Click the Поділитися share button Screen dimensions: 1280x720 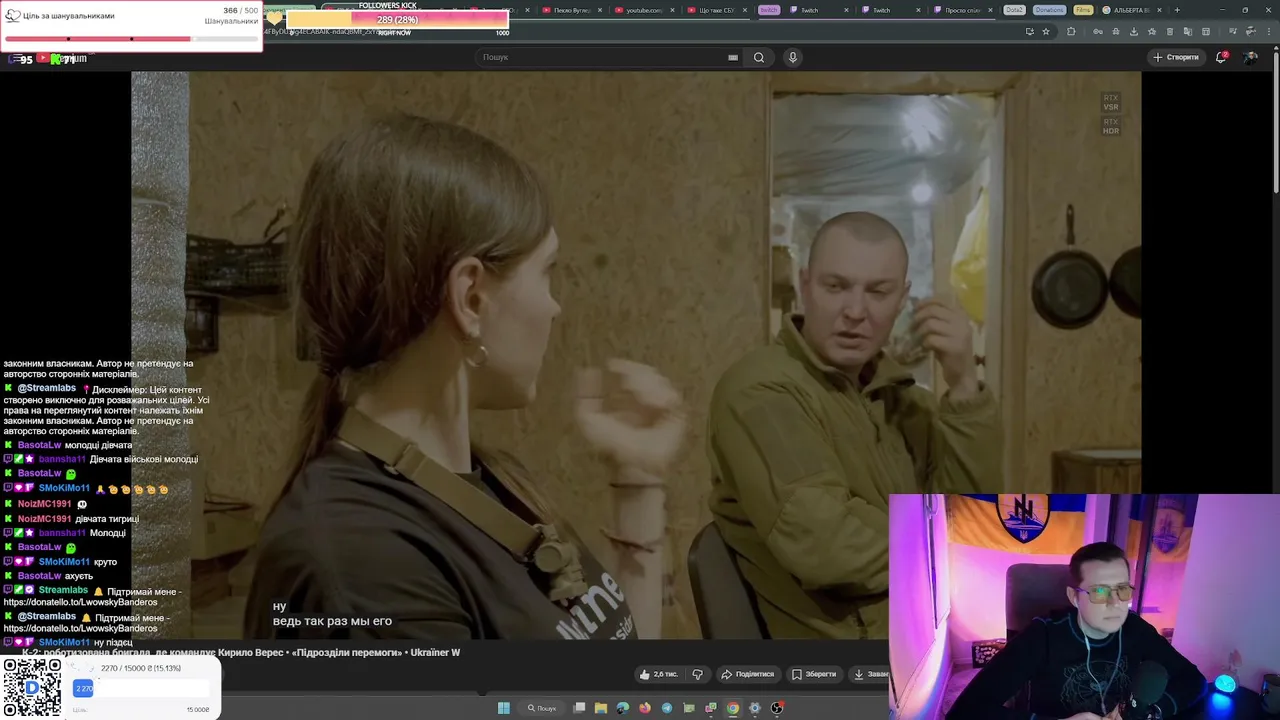(x=748, y=674)
